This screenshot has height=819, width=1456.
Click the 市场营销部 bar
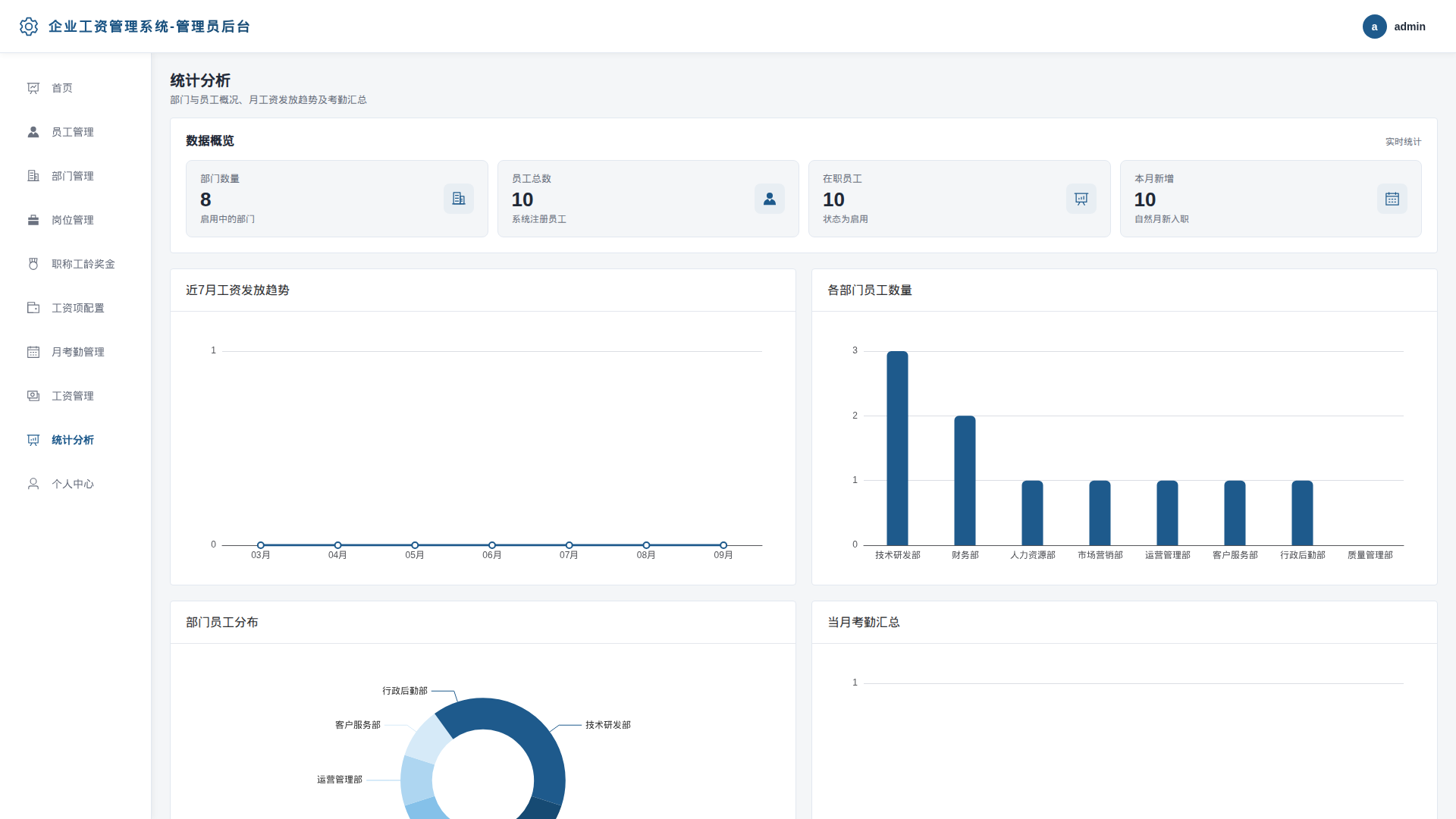(1100, 513)
